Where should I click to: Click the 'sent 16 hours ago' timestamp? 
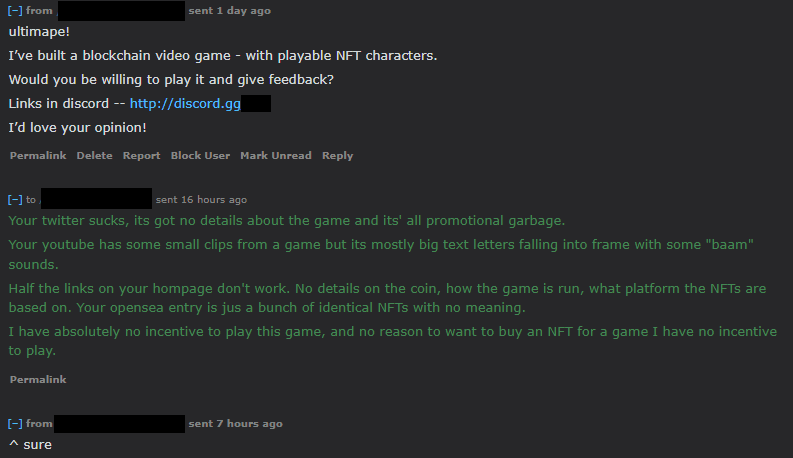201,200
